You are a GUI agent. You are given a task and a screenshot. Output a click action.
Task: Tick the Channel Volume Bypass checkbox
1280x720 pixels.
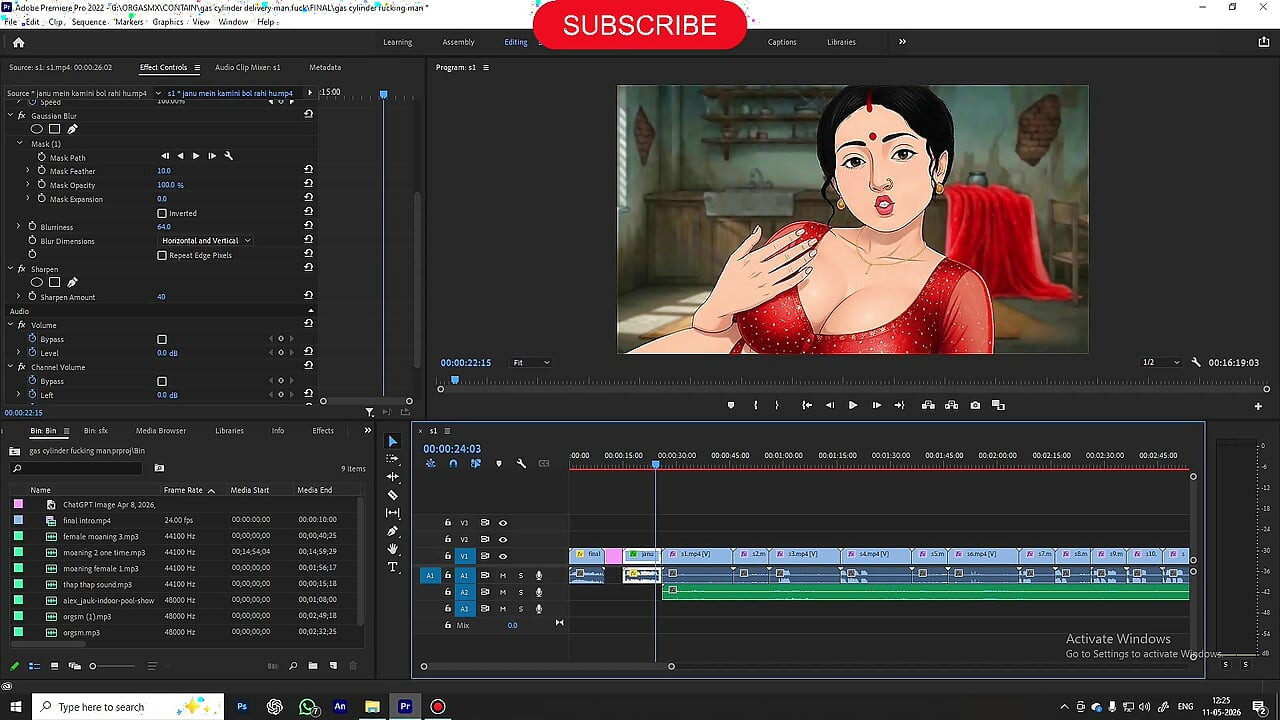162,381
